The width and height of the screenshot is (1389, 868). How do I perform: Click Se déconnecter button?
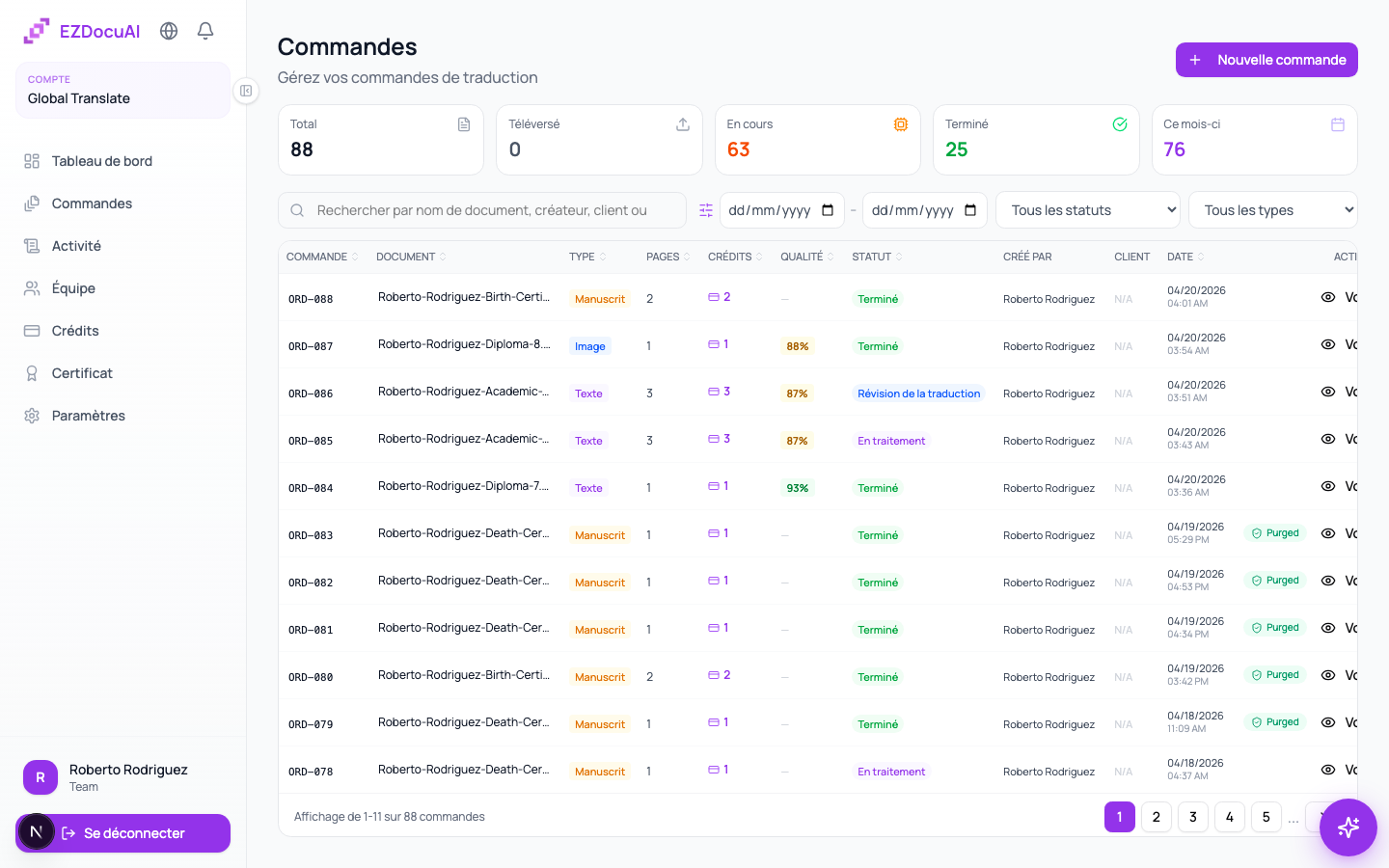pyautogui.click(x=123, y=833)
